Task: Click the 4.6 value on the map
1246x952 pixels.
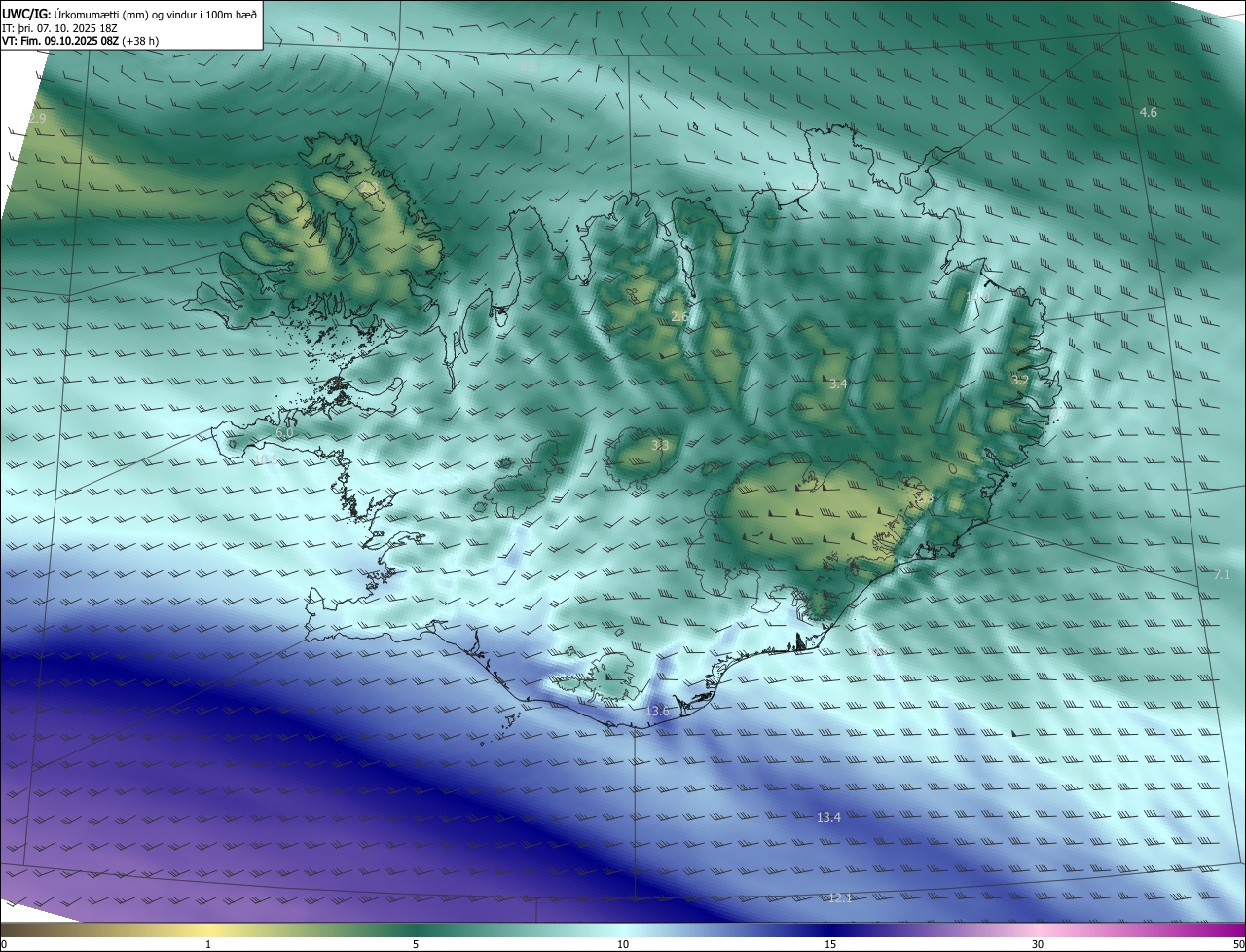Action: pos(1149,113)
